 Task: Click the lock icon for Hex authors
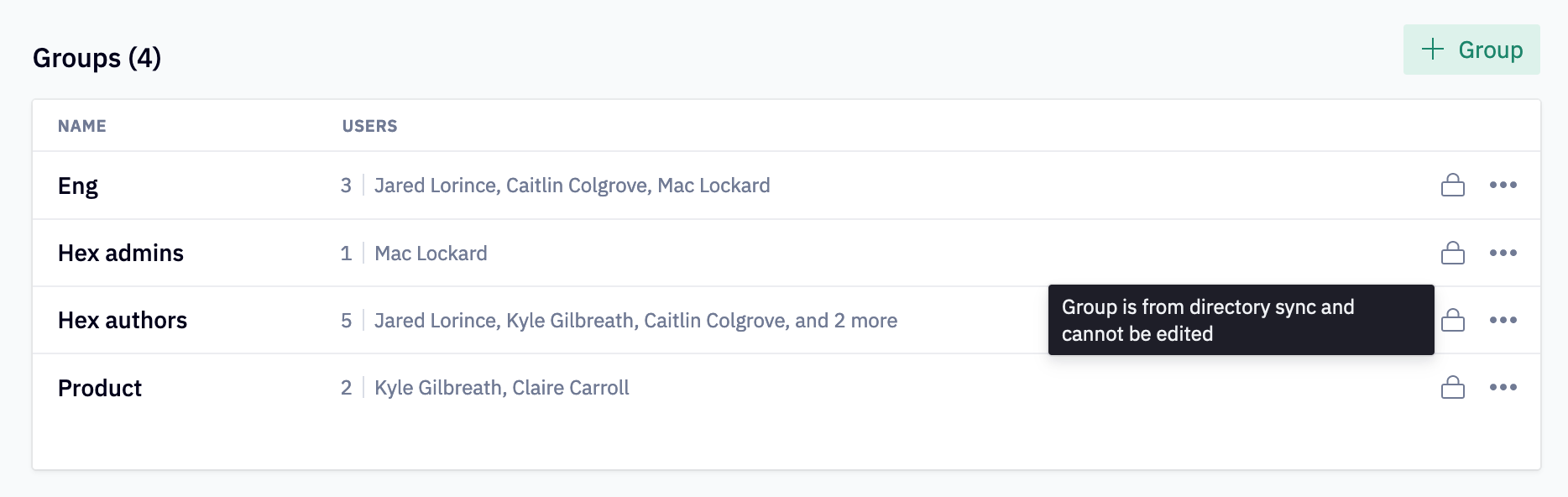(1452, 320)
